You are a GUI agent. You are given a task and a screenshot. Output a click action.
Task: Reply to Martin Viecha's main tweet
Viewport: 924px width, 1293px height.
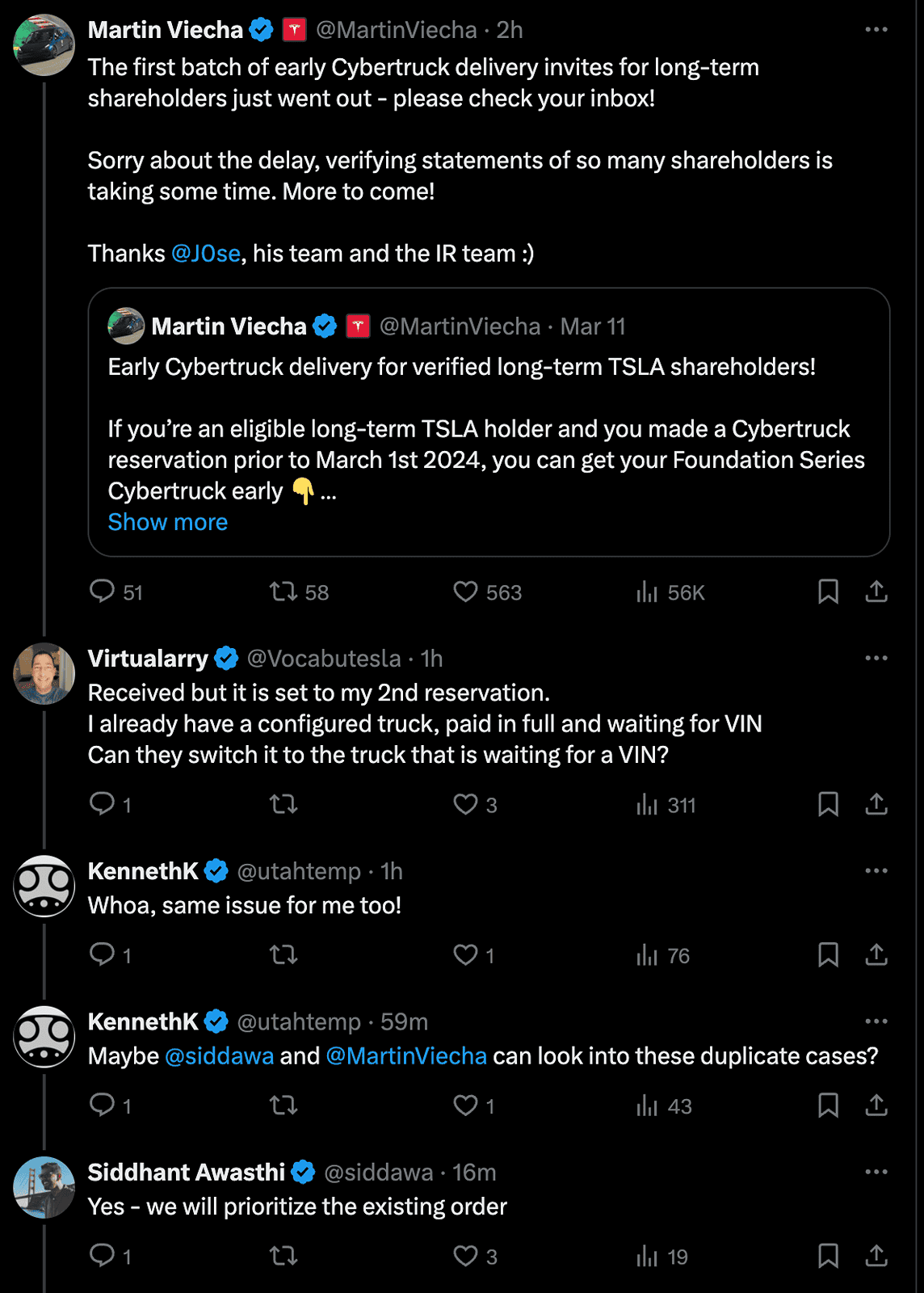pos(115,592)
